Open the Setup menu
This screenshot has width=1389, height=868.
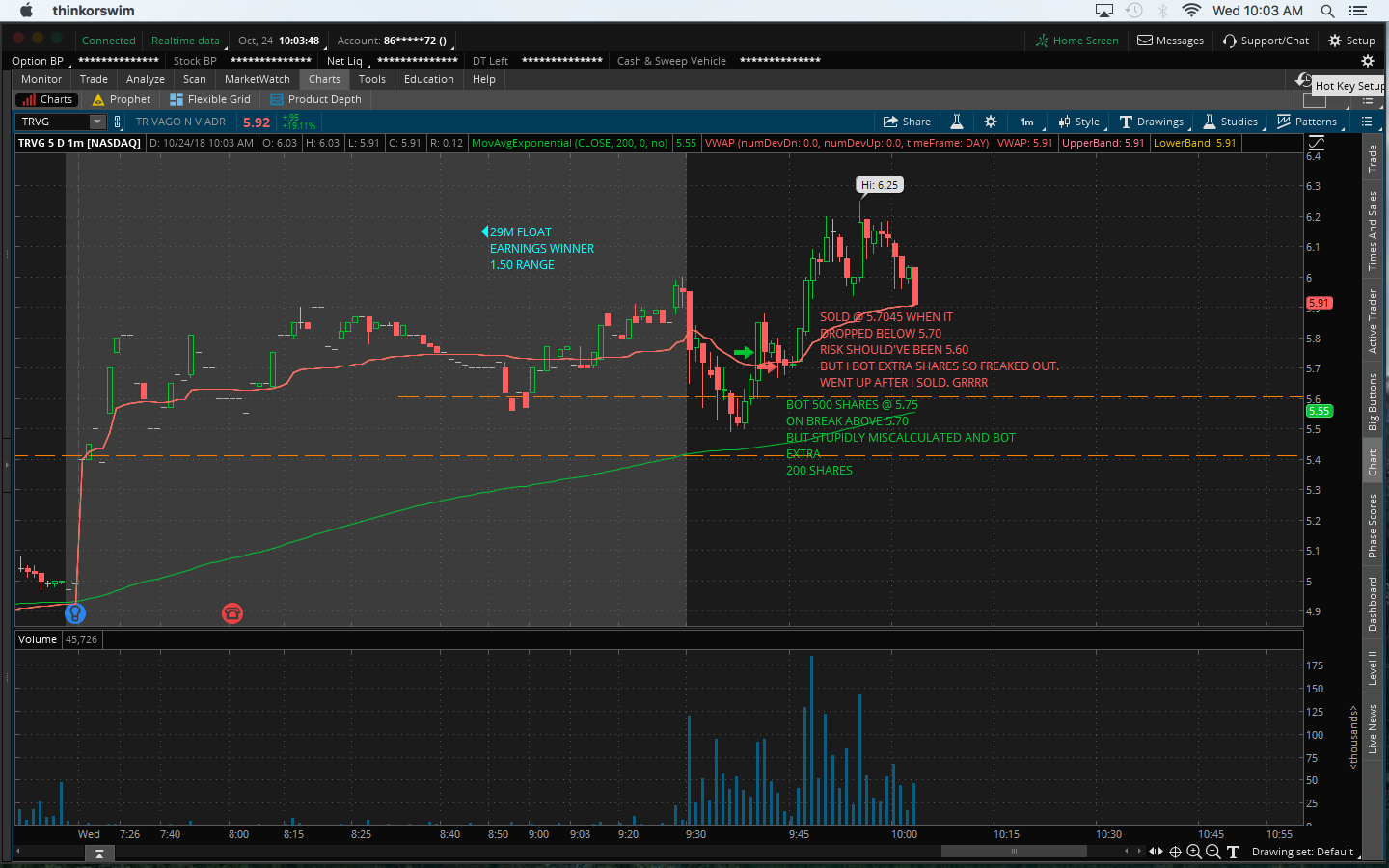[x=1351, y=41]
